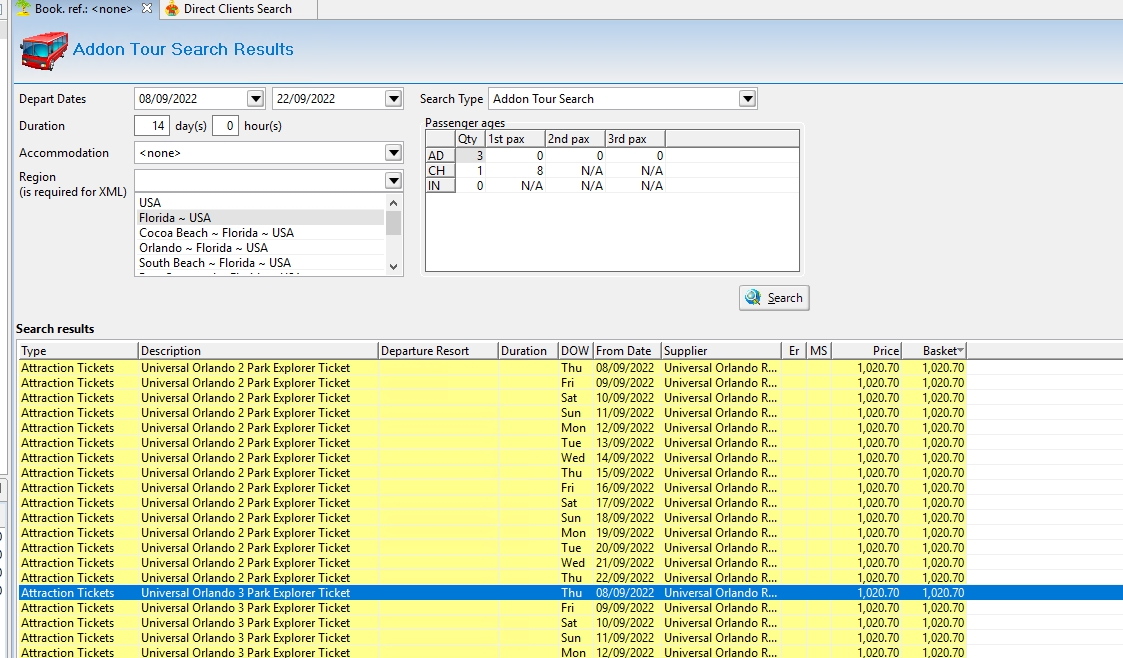The height and width of the screenshot is (658, 1123).
Task: Click the red bus Addon Tour icon
Action: coord(44,50)
